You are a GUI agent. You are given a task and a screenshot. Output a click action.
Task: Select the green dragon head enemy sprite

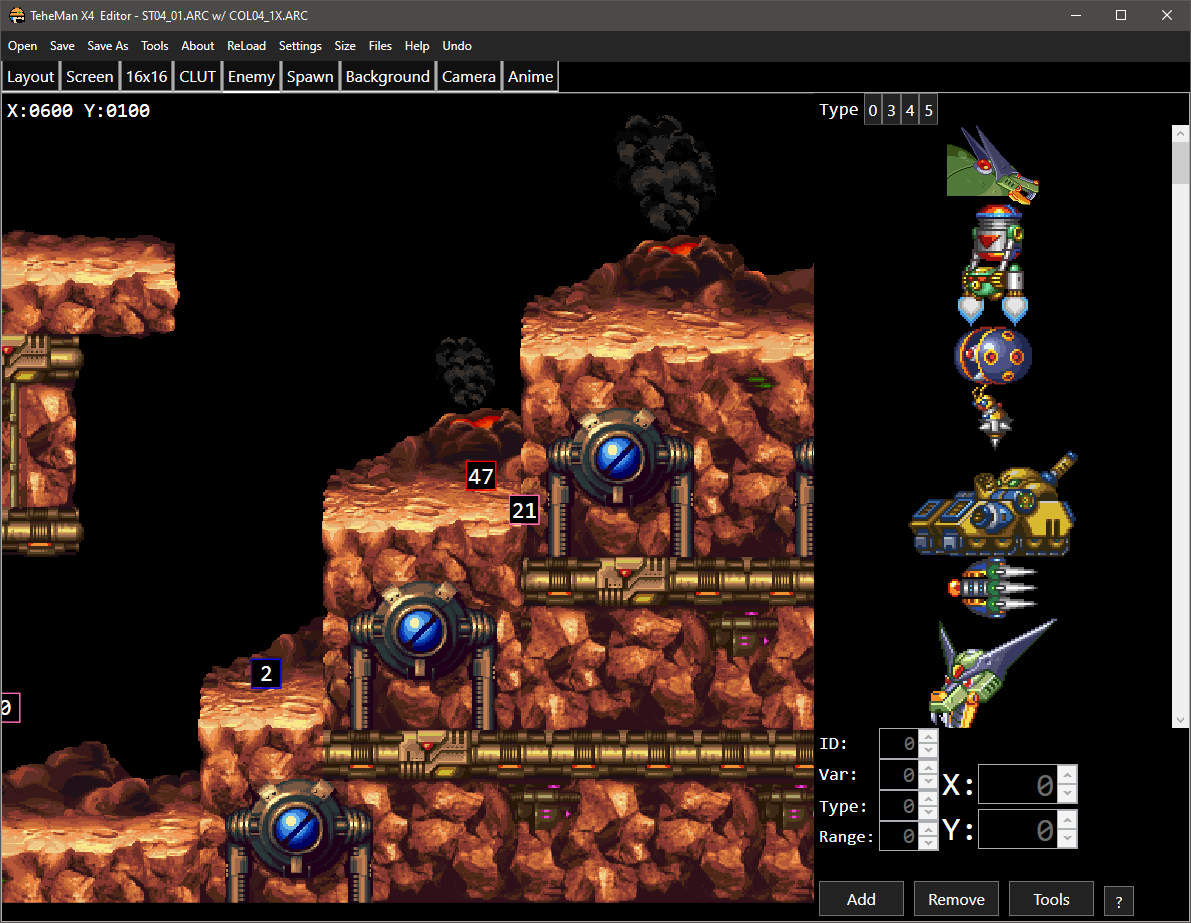[x=992, y=164]
